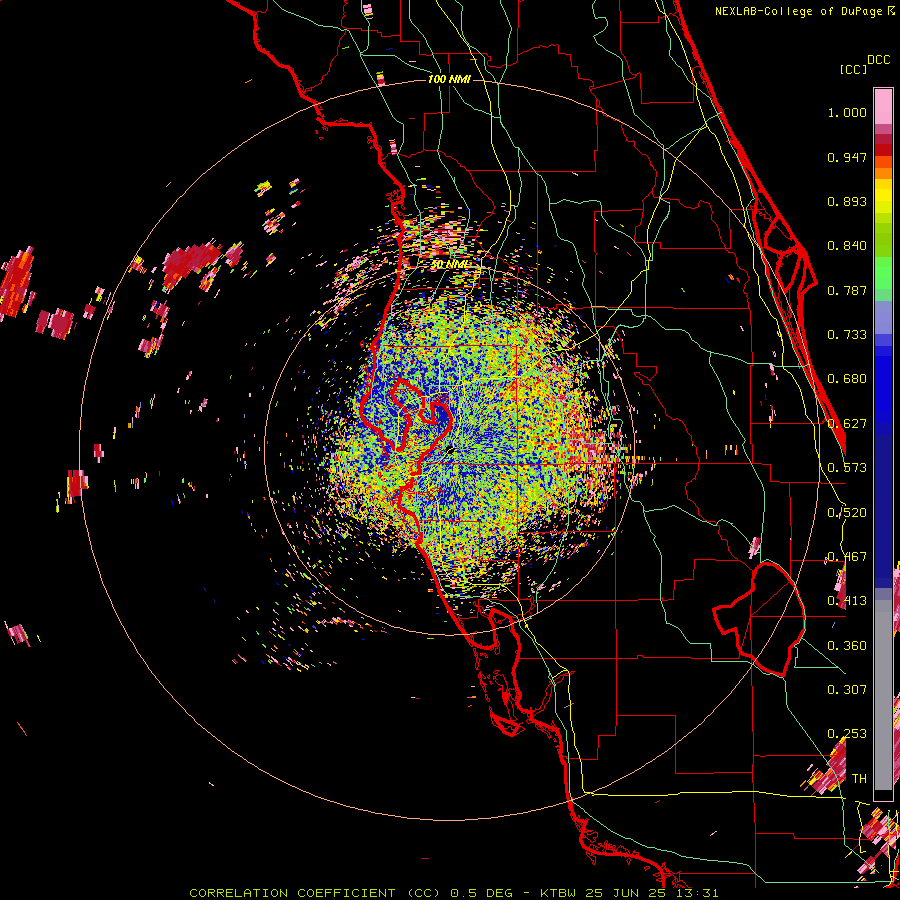Click the bright green segment of the color bar

(x=883, y=273)
